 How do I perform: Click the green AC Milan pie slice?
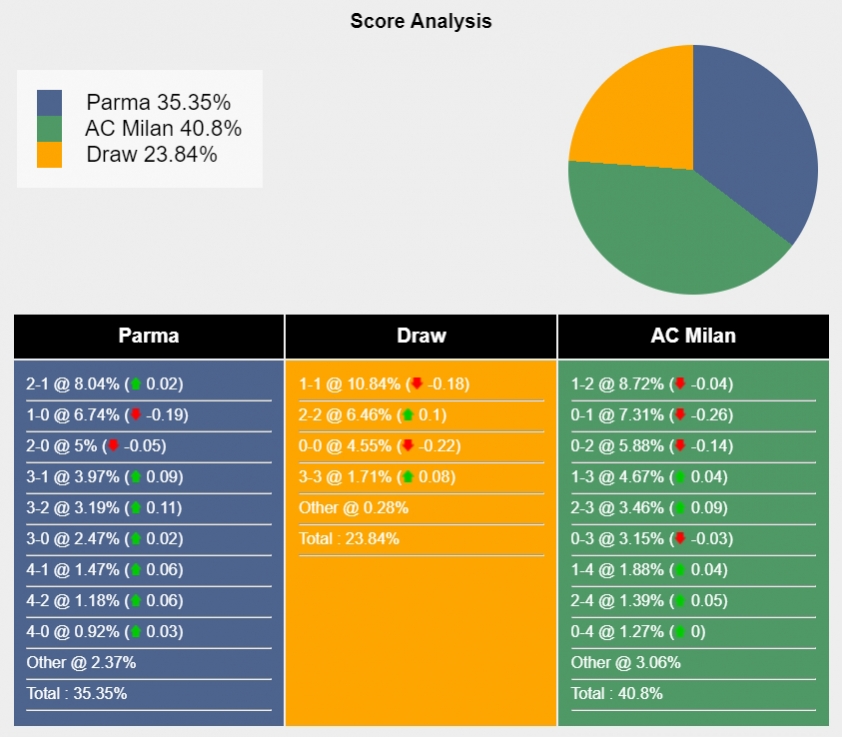pyautogui.click(x=666, y=231)
